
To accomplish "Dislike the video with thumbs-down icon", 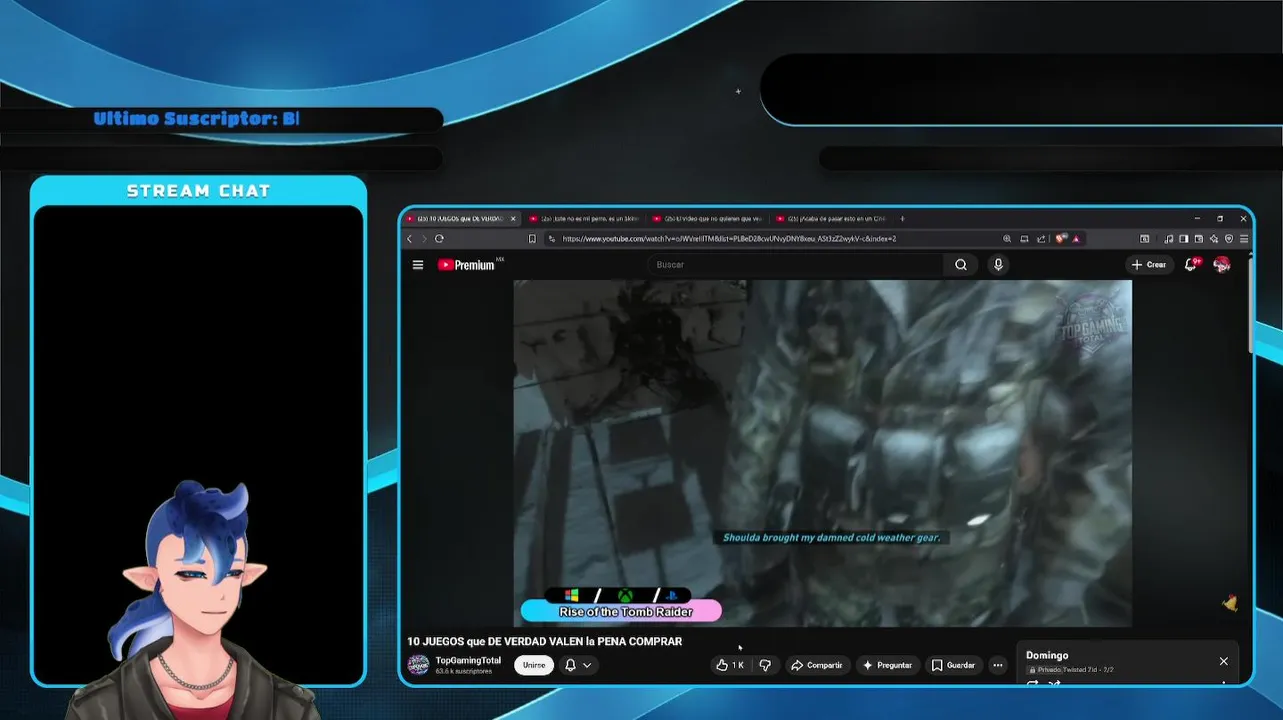I will [x=765, y=665].
